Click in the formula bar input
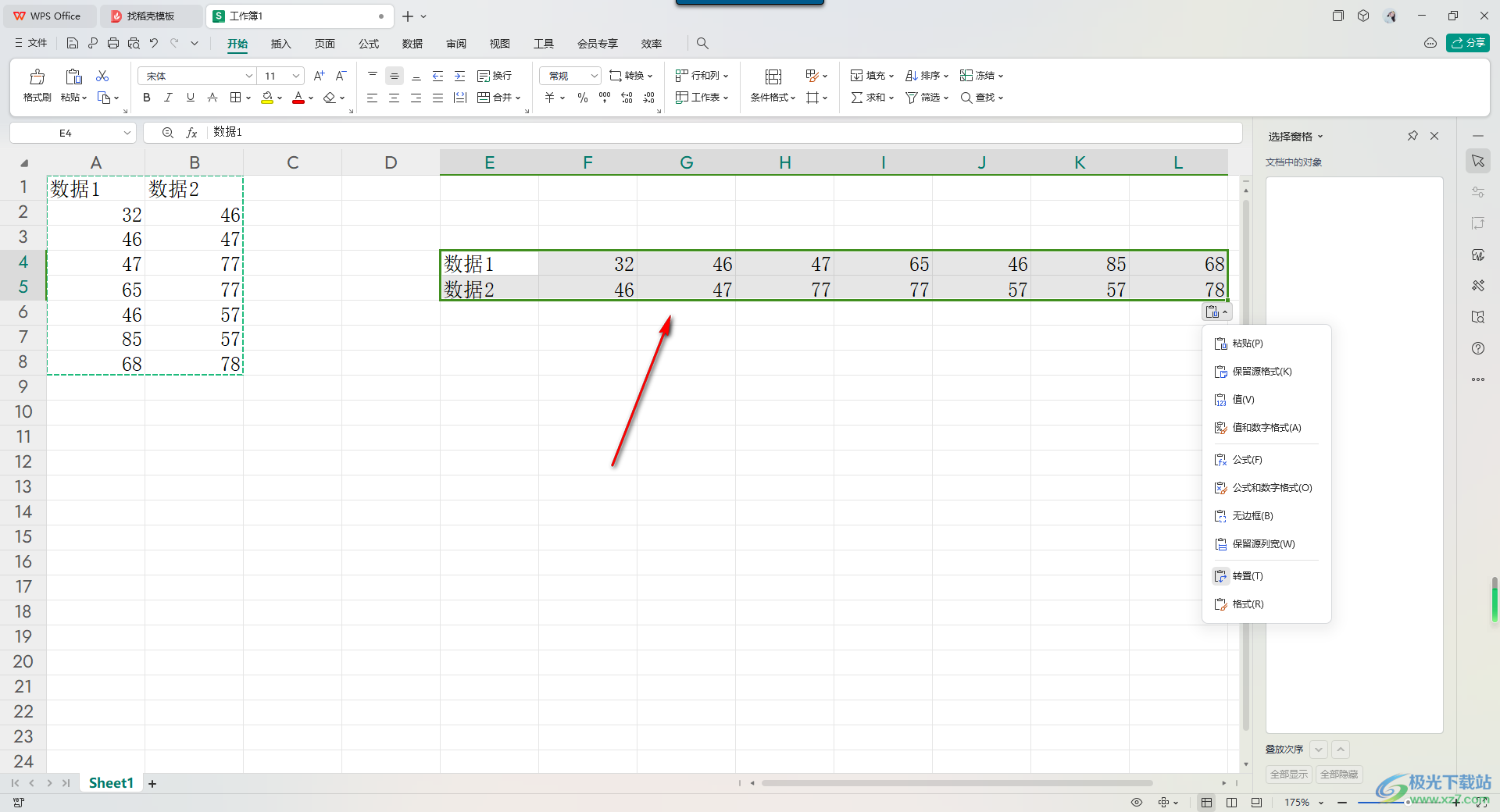This screenshot has height=812, width=1500. point(723,133)
